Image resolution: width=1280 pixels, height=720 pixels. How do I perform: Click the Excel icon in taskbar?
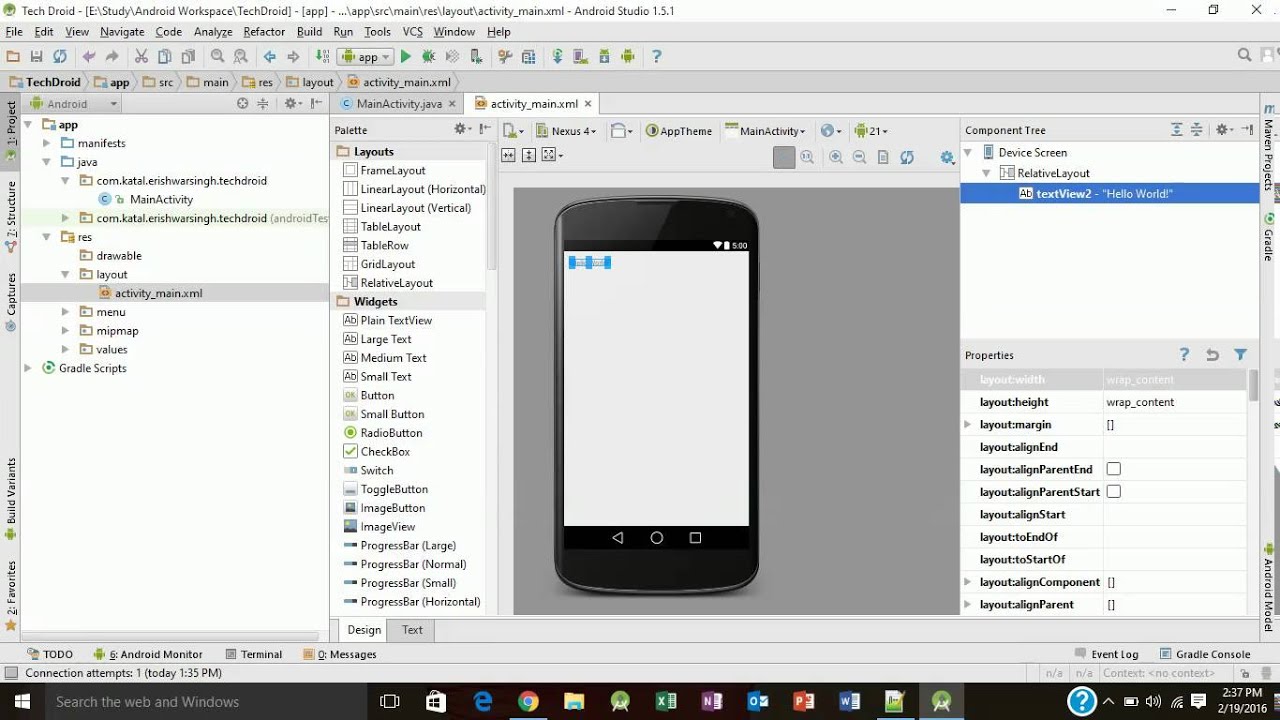[666, 701]
